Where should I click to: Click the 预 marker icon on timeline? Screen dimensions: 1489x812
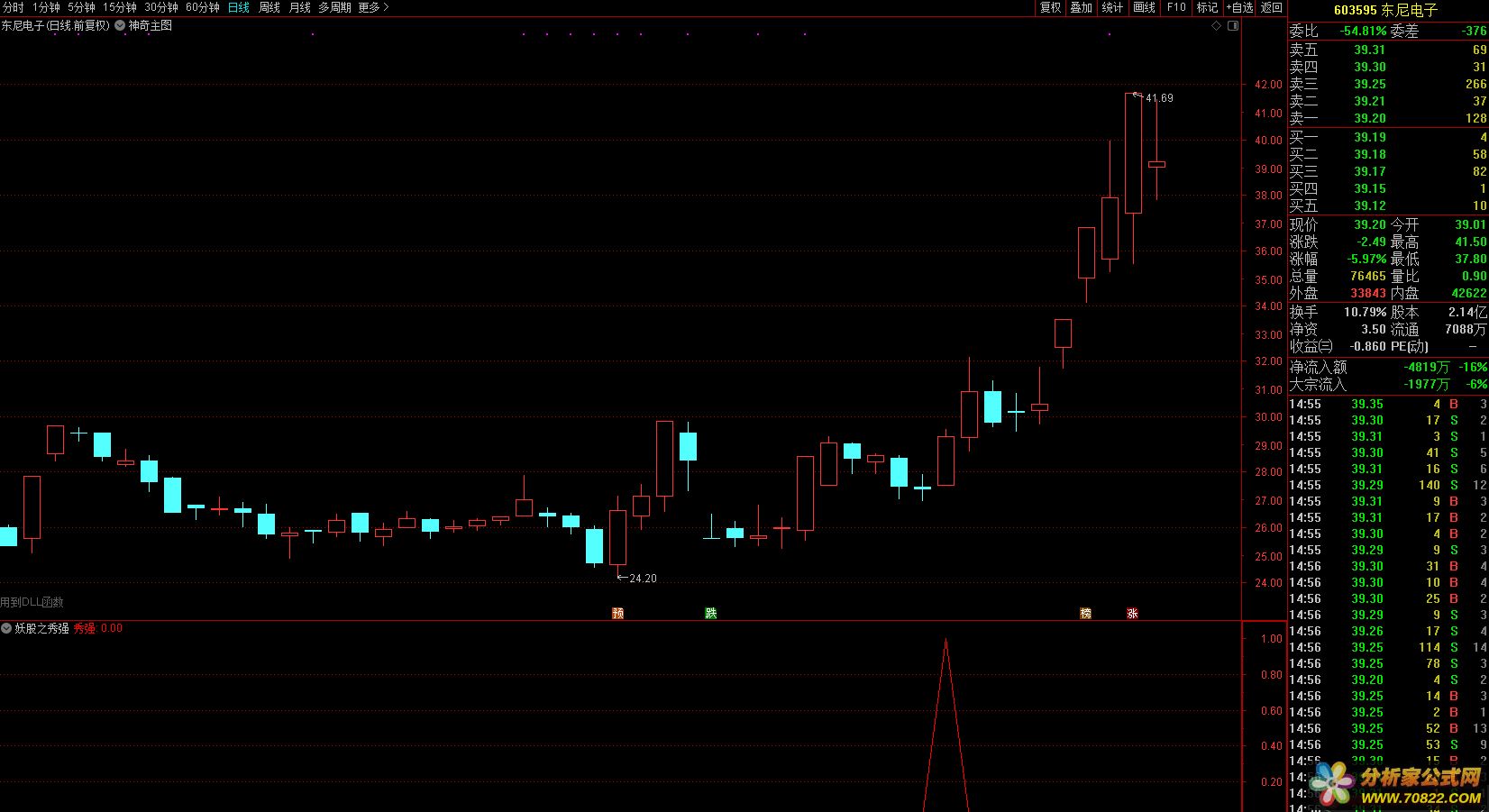[x=617, y=613]
